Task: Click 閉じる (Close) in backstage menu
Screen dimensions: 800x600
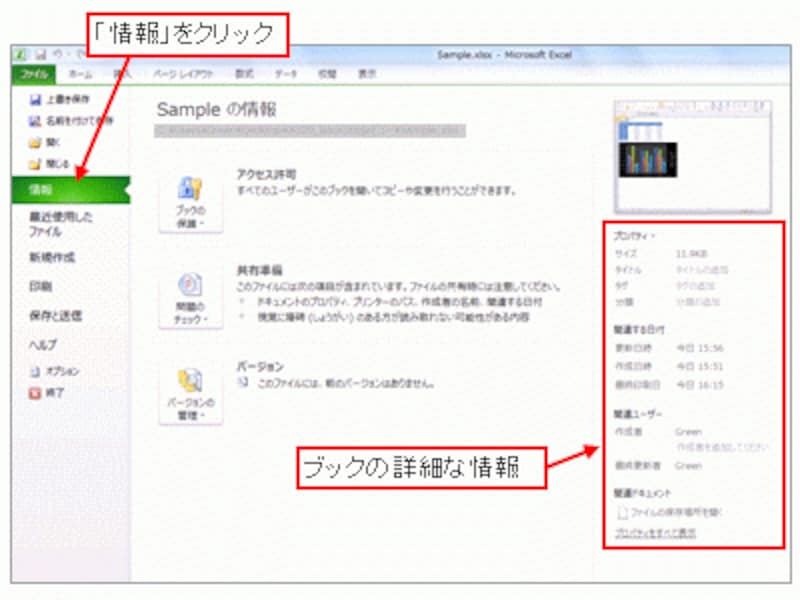Action: point(49,164)
